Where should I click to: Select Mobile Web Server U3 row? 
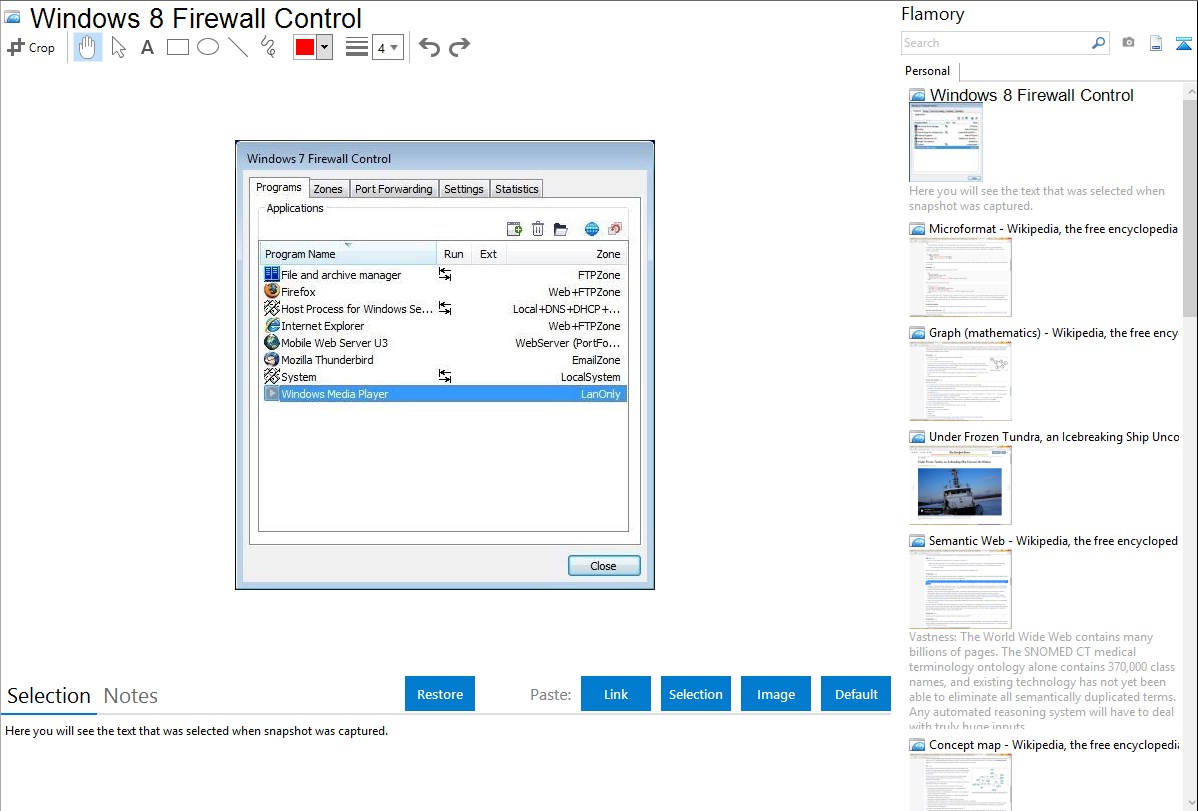pyautogui.click(x=443, y=343)
